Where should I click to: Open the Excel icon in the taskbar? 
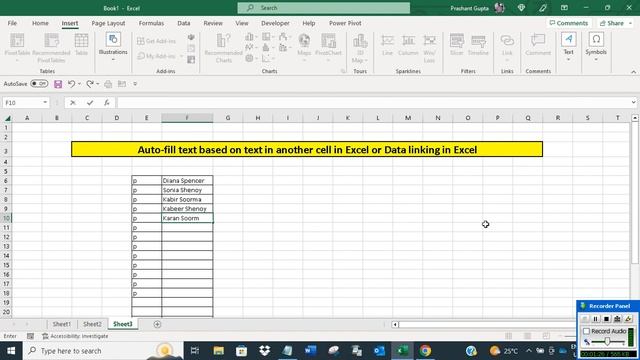(x=402, y=351)
